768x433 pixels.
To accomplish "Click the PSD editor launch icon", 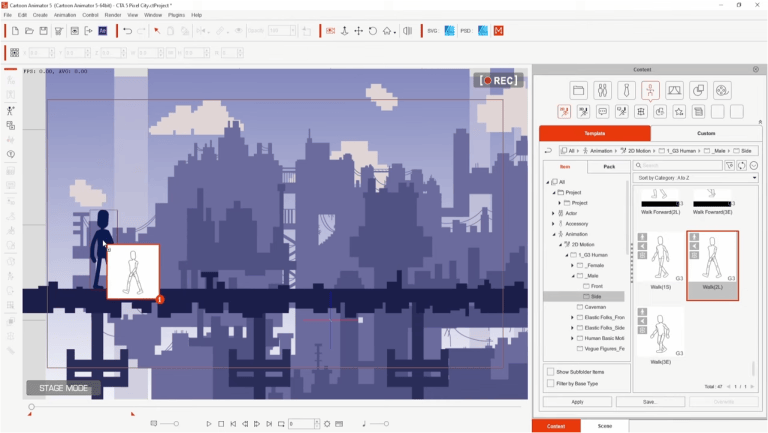I will click(x=483, y=31).
